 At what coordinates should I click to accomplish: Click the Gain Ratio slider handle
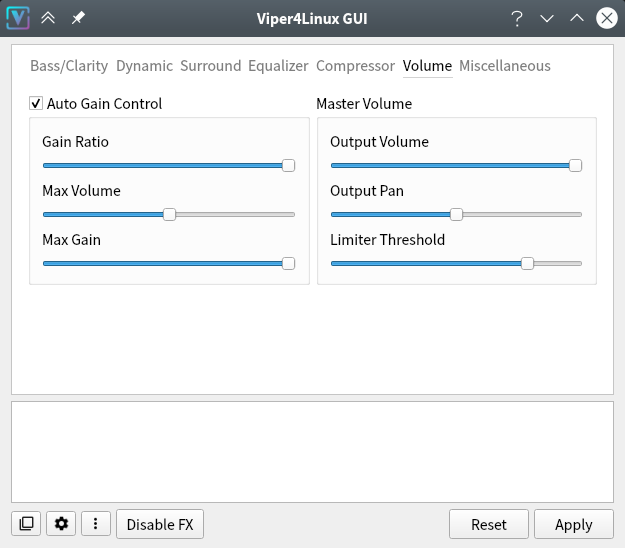point(288,165)
